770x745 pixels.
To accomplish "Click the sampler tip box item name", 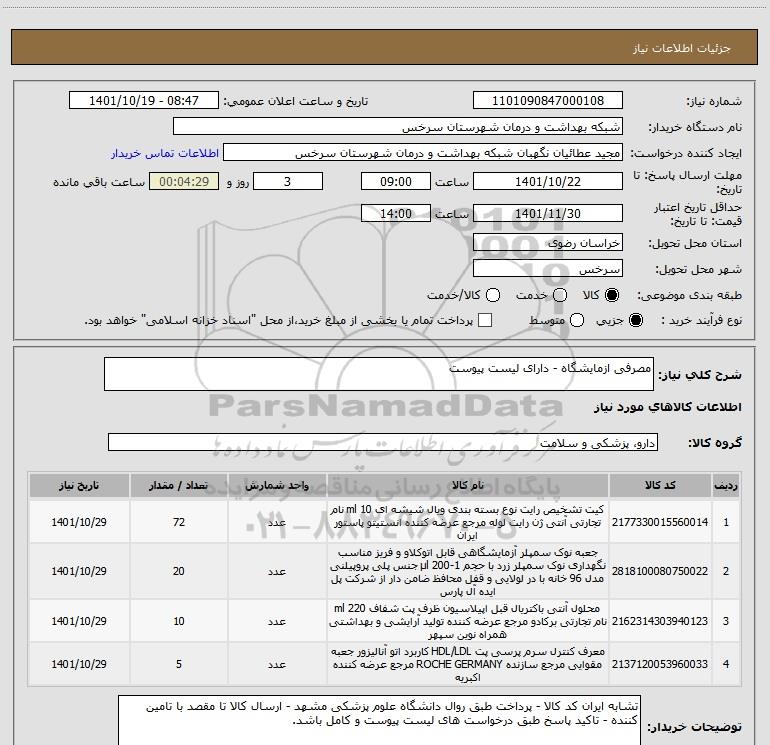I will point(468,571).
